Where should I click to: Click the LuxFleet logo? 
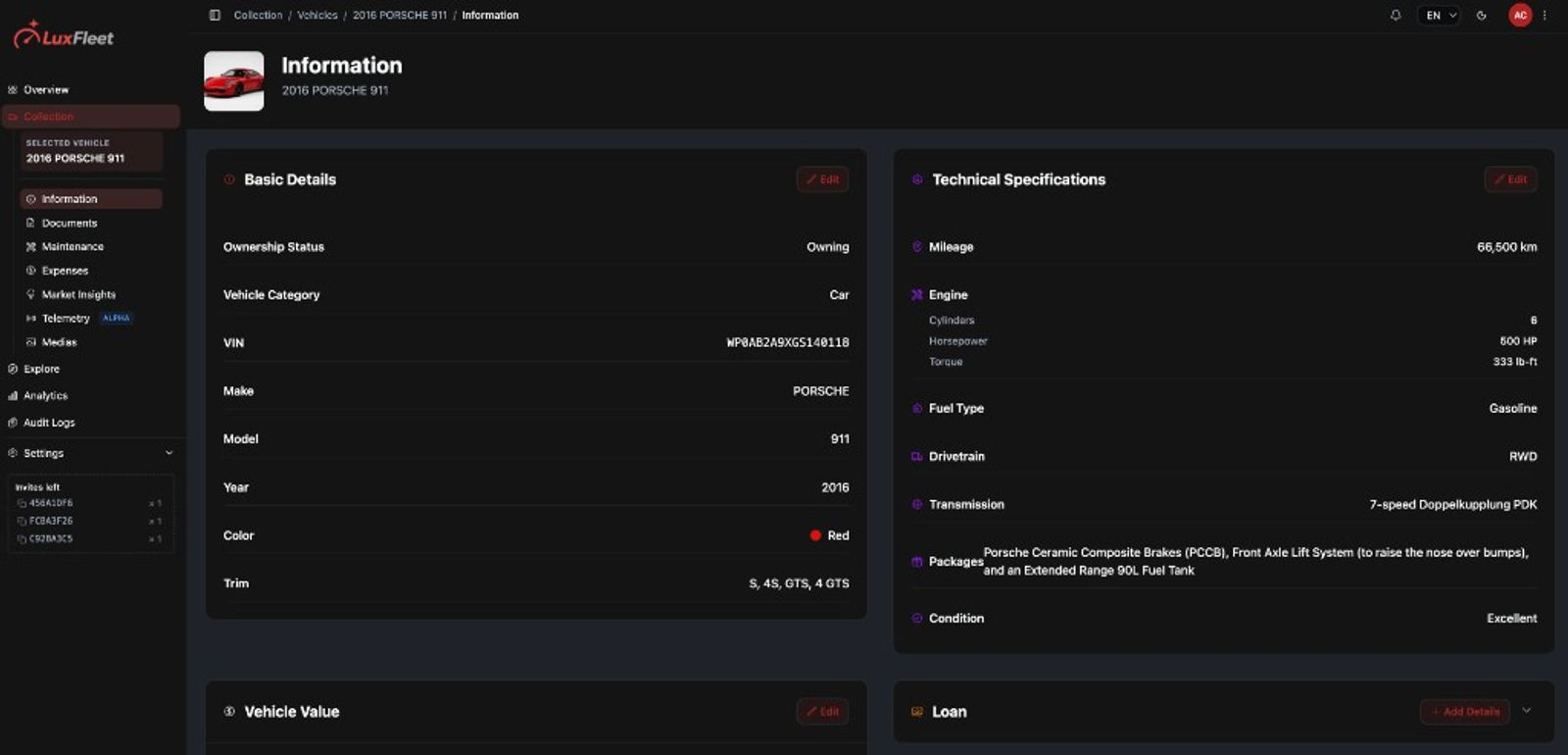coord(64,36)
